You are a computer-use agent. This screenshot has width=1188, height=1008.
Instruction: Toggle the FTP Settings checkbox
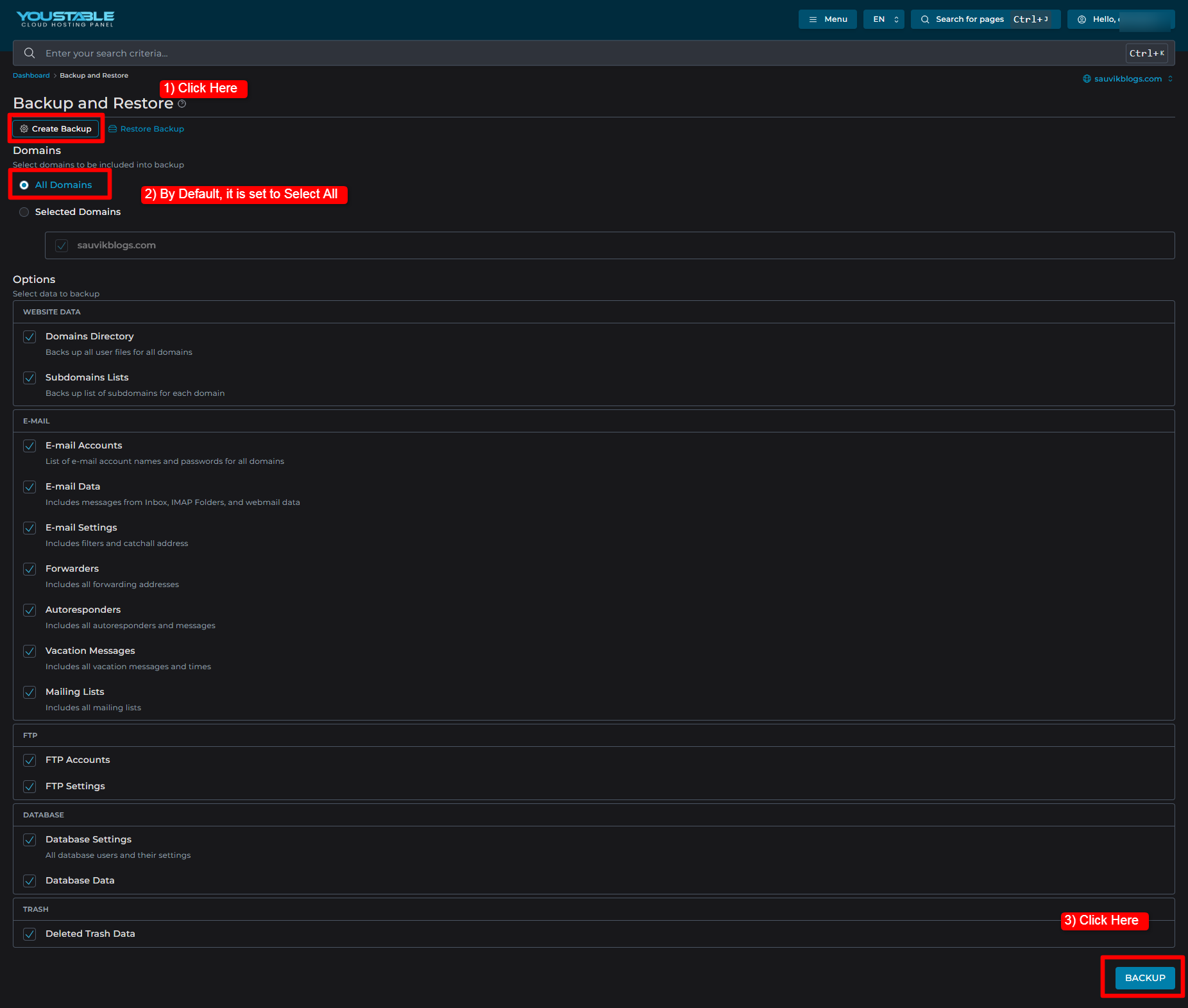pyautogui.click(x=30, y=787)
